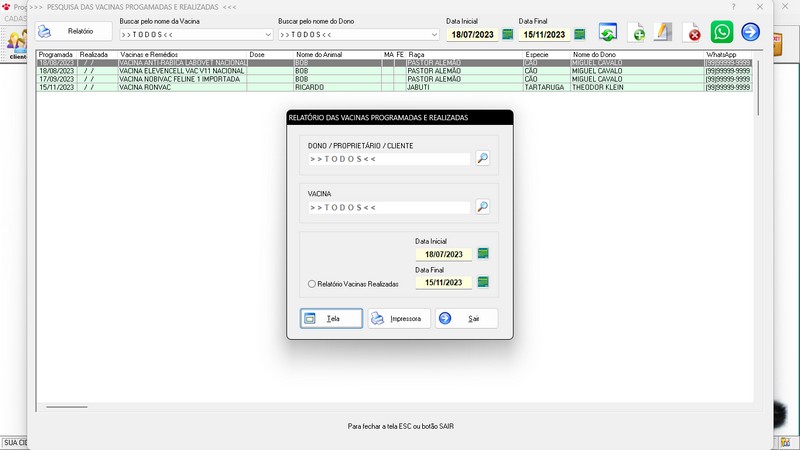The height and width of the screenshot is (450, 800).
Task: Click the Impressora button to print report
Action: tap(399, 318)
